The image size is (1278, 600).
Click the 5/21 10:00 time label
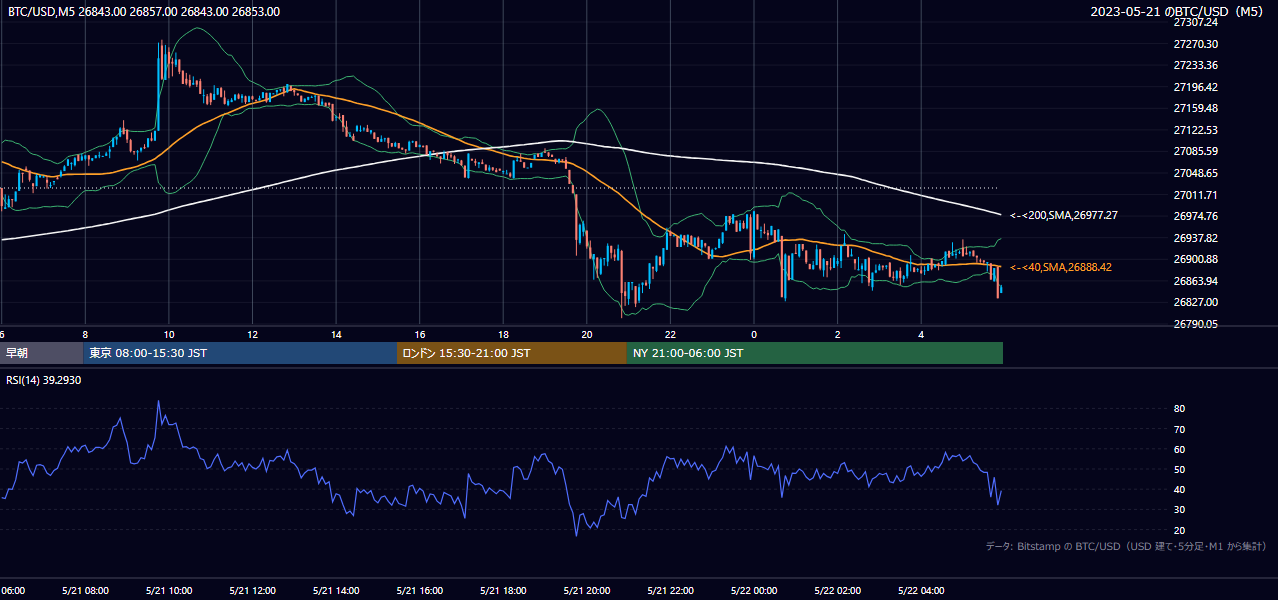coord(169,591)
